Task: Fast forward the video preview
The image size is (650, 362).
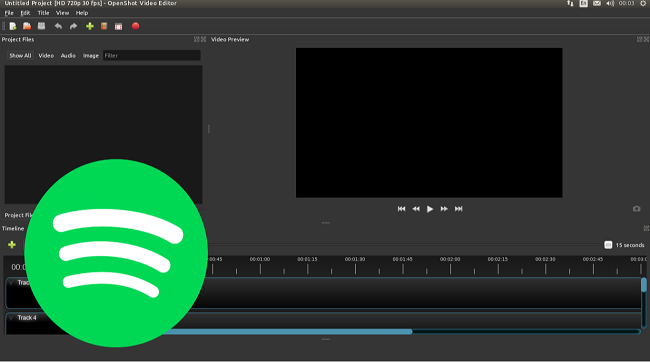Action: pyautogui.click(x=444, y=209)
